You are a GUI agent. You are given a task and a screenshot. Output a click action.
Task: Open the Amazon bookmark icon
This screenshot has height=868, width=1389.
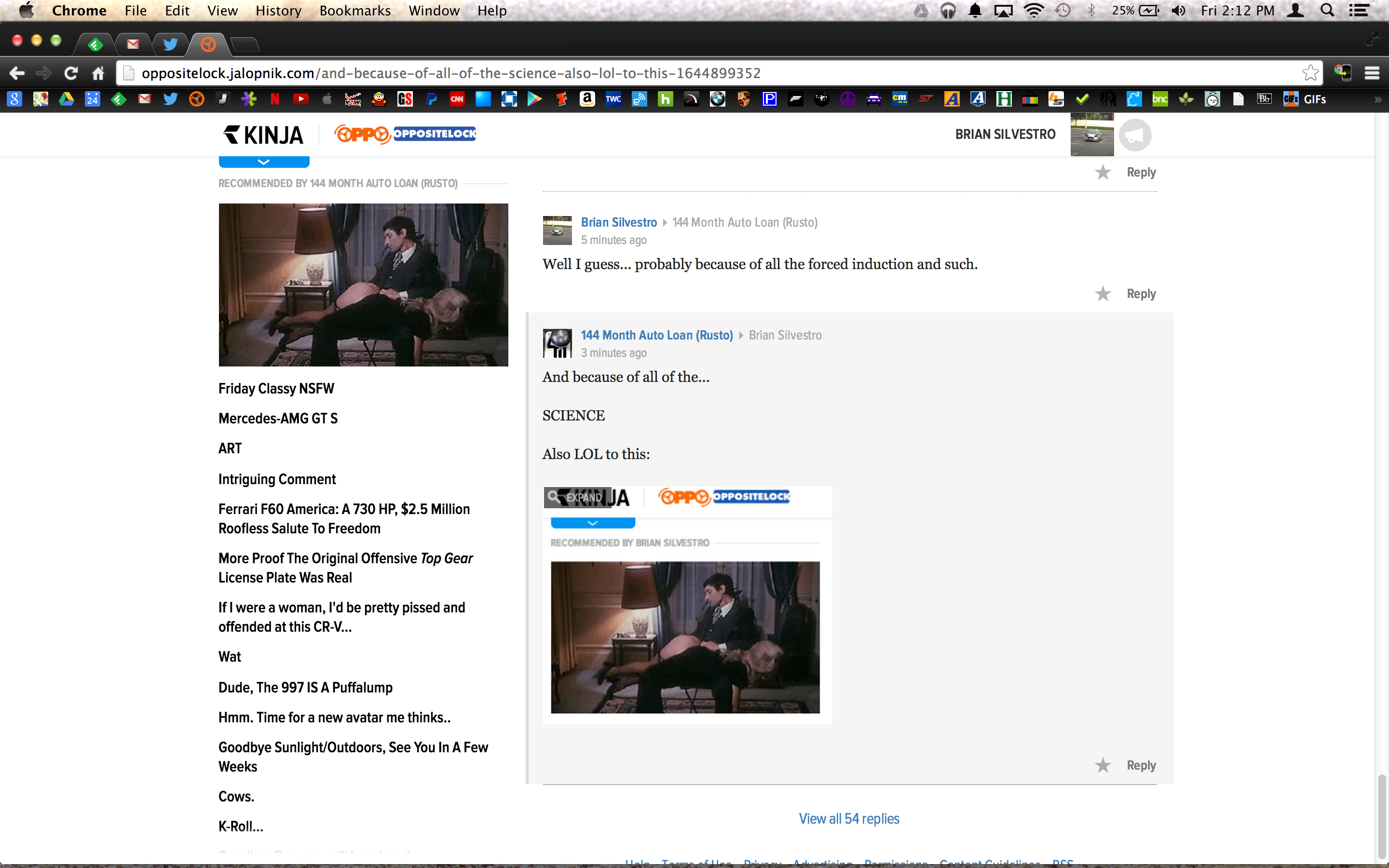pos(587,99)
